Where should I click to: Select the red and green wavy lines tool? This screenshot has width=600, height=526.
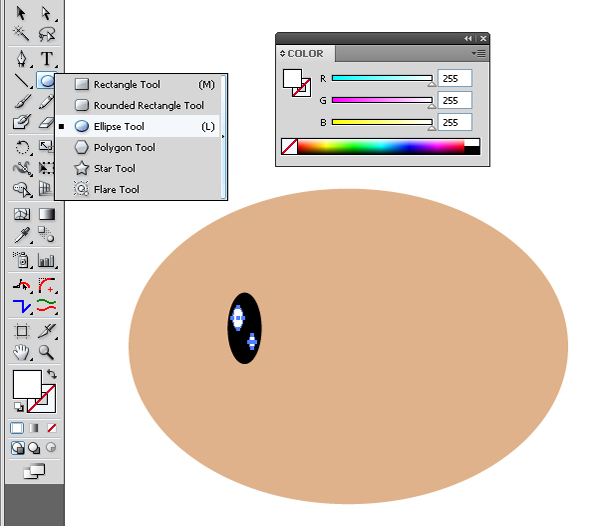point(47,306)
